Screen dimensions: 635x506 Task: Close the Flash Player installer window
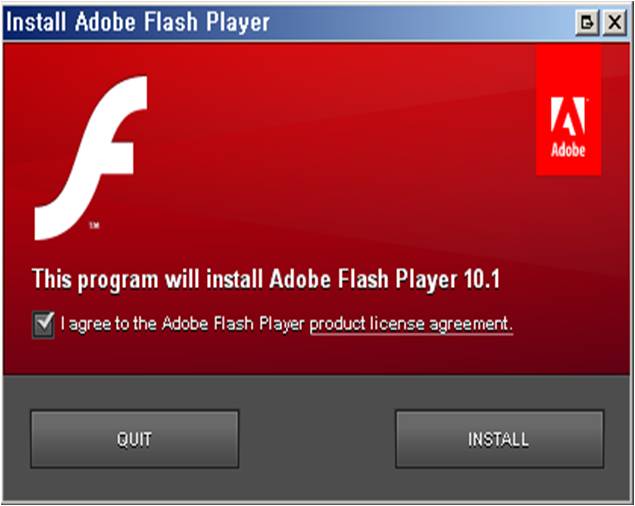(615, 22)
